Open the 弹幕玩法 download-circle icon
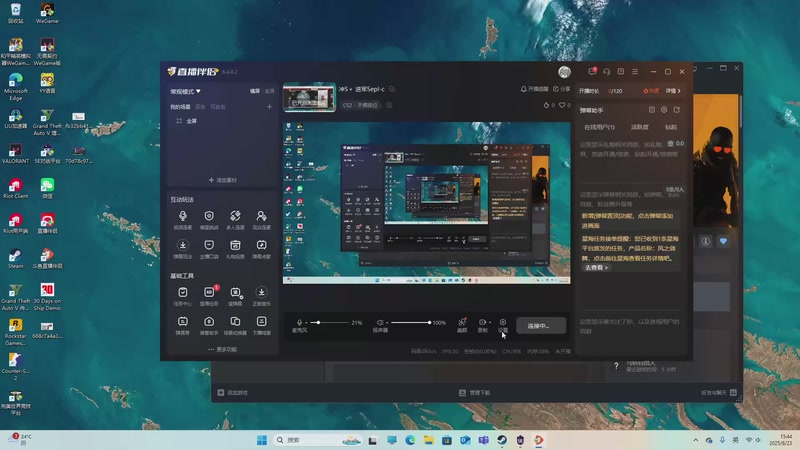The image size is (800, 450). coord(183,245)
